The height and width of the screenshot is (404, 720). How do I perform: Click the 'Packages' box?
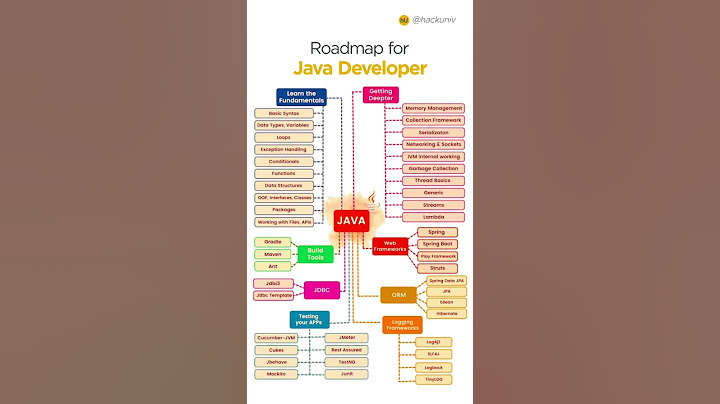pos(284,210)
